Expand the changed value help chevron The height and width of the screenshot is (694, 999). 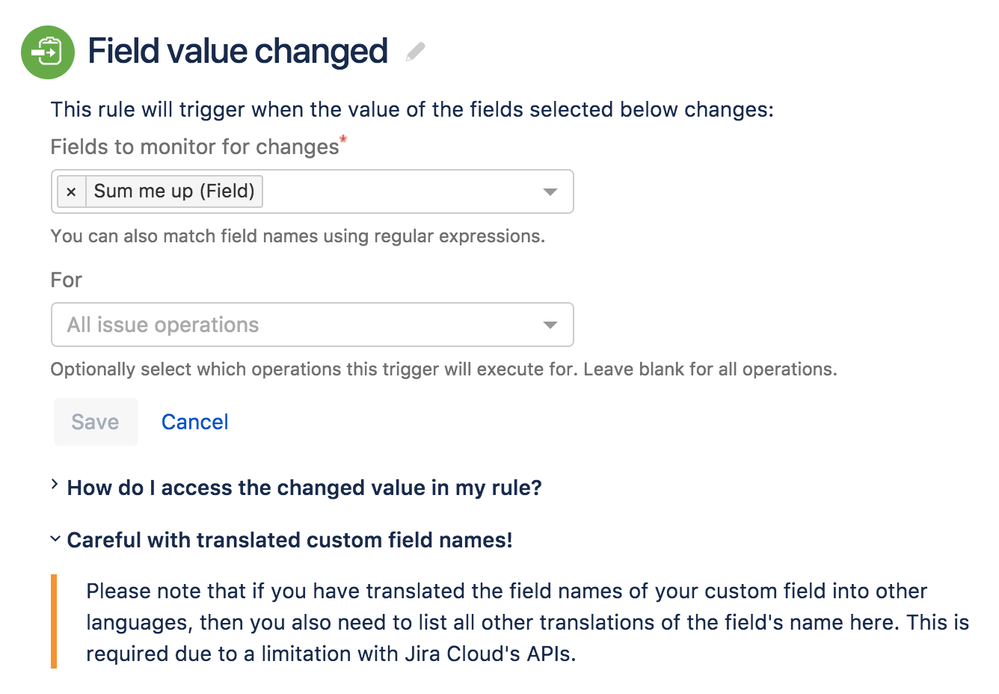coord(55,486)
